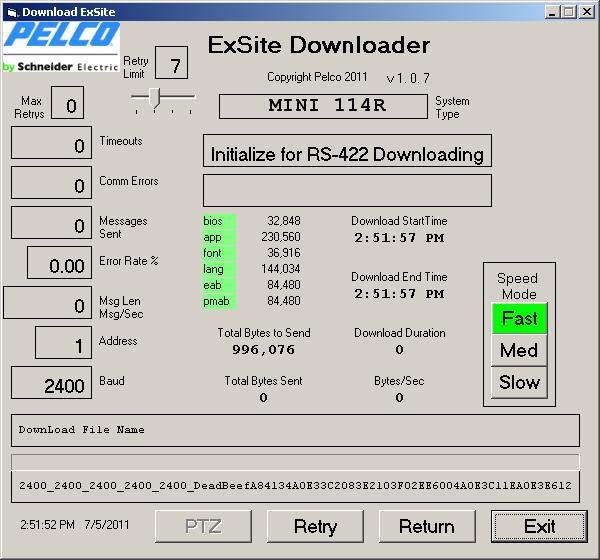This screenshot has width=600, height=560.
Task: Click the Timeouts counter field
Action: pyautogui.click(x=52, y=142)
